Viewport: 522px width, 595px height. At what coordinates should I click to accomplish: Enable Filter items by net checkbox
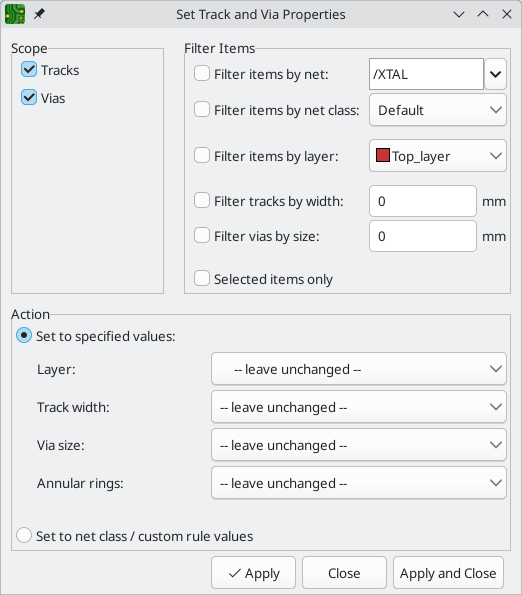(x=202, y=74)
